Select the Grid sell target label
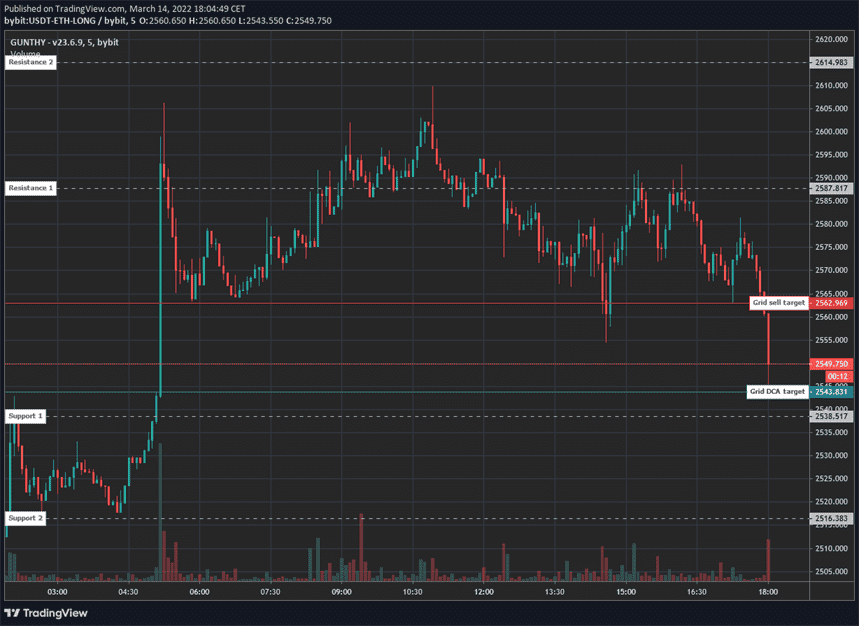This screenshot has height=626, width=859. [x=778, y=302]
